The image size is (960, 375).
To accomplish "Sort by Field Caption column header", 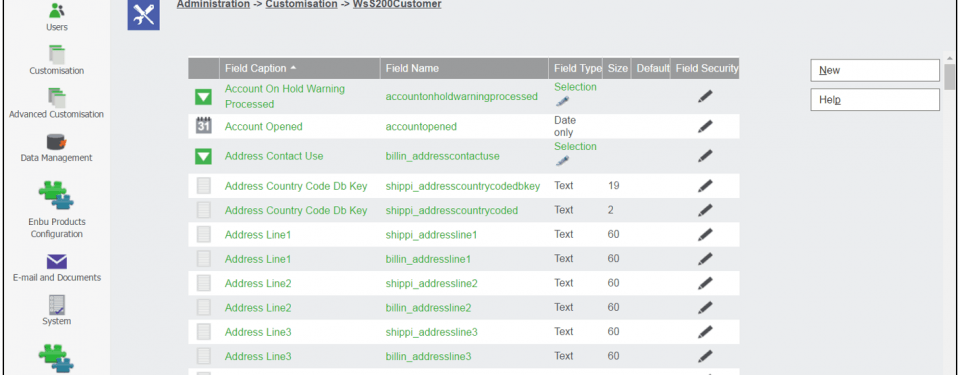I will [x=255, y=68].
